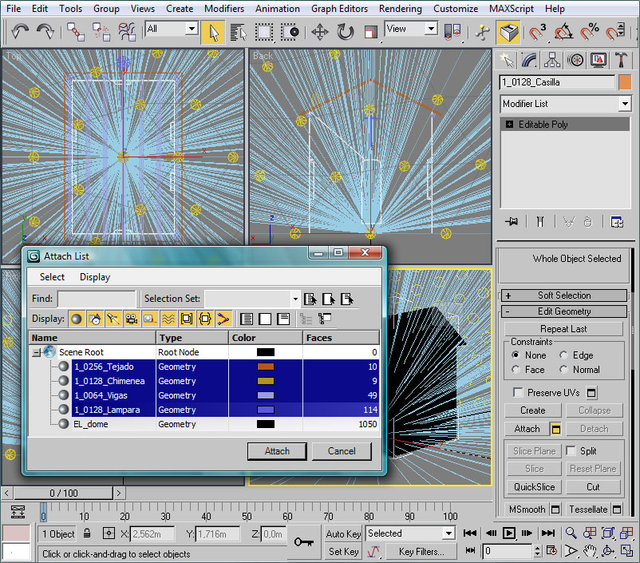Select the Select and Move tool
Image resolution: width=640 pixels, height=563 pixels.
[320, 31]
